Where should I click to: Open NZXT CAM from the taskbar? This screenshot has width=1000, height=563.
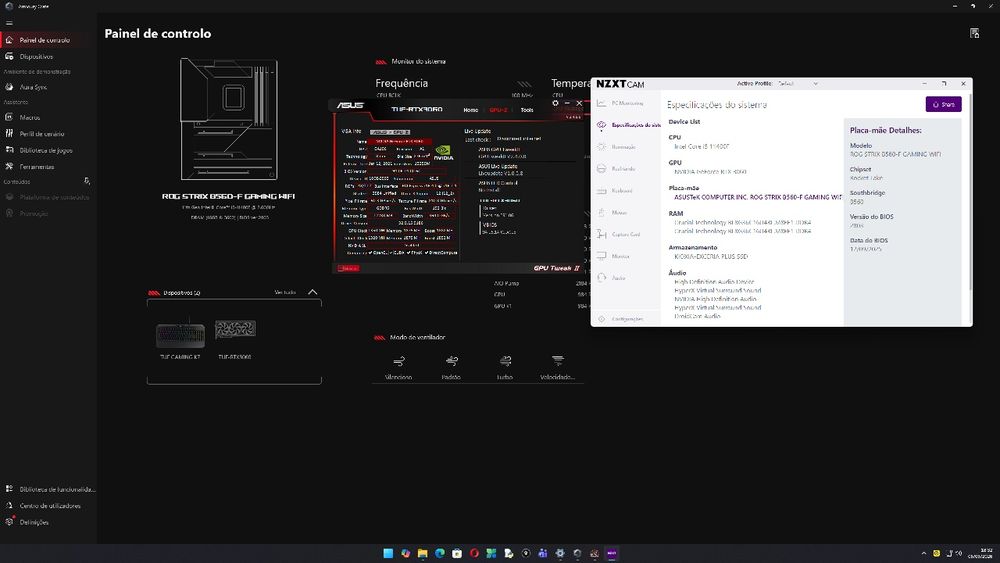click(x=612, y=553)
